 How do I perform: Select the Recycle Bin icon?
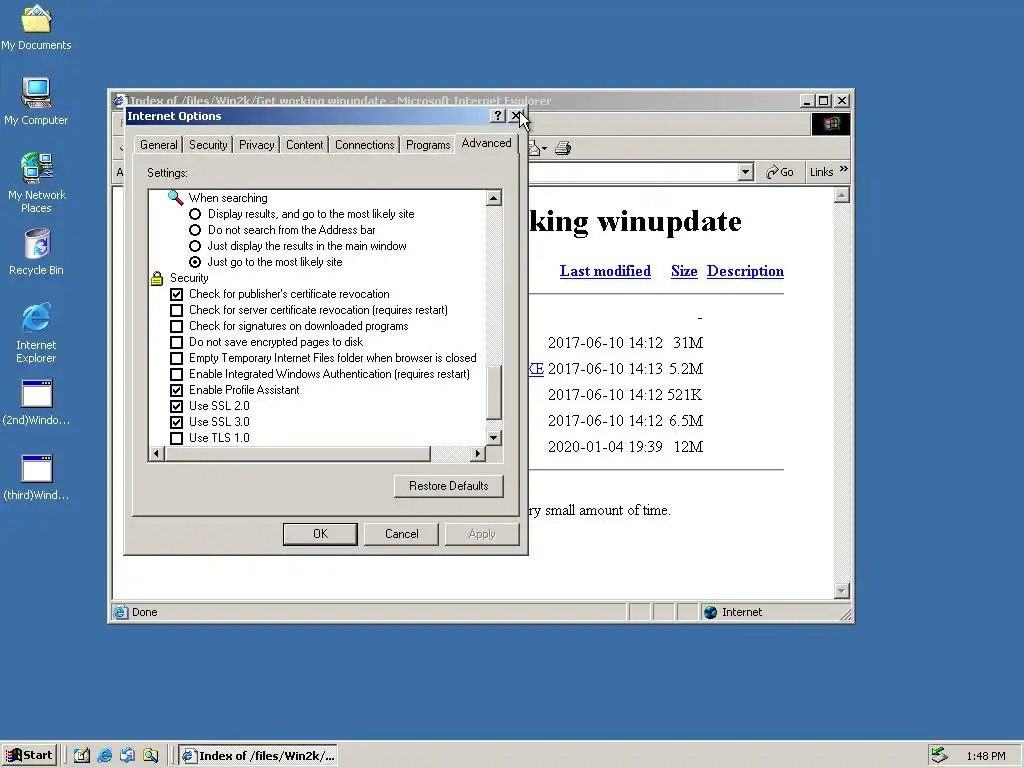point(36,251)
